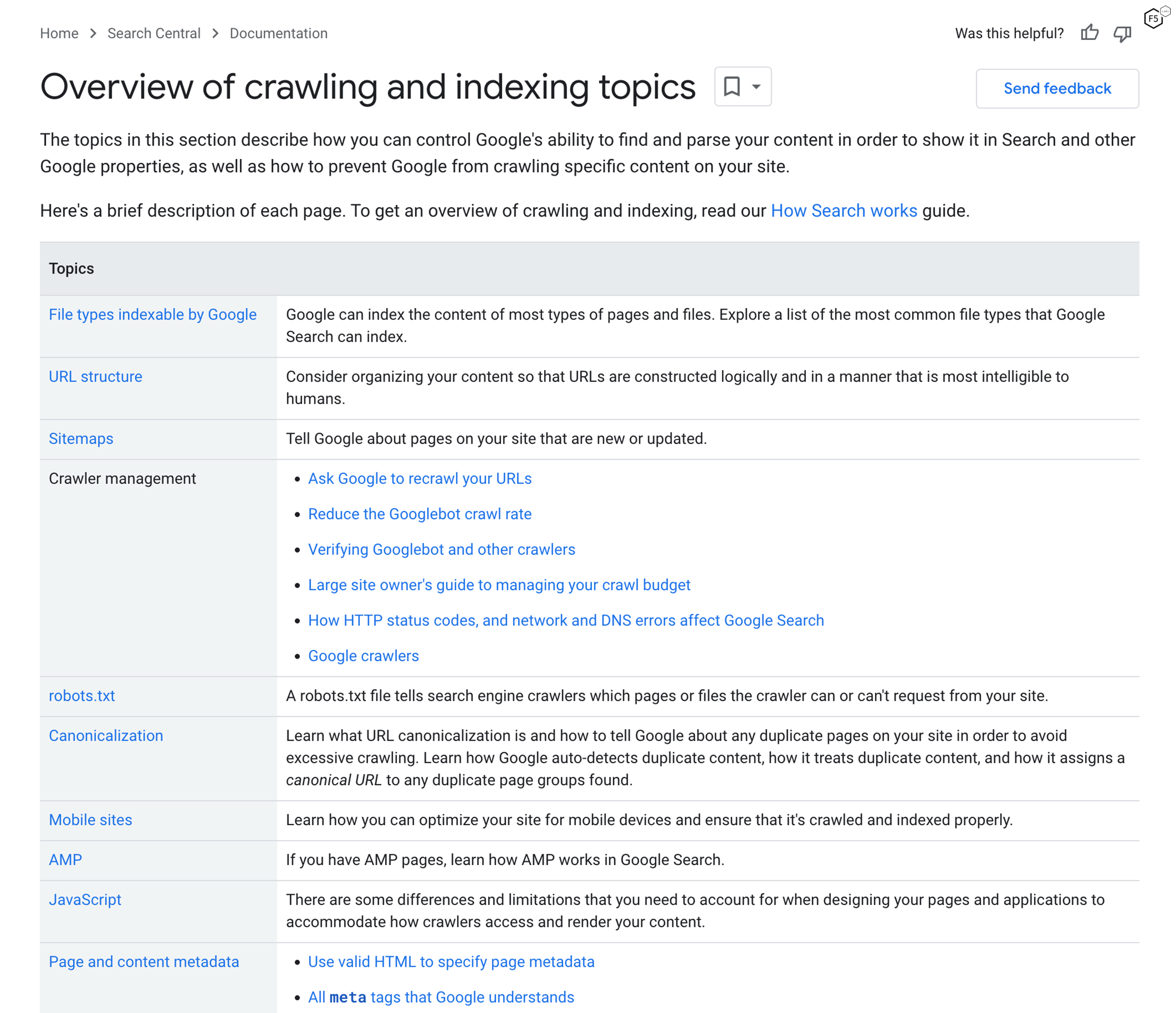Open the bookmark dropdown arrow
The image size is (1176, 1013).
point(756,86)
